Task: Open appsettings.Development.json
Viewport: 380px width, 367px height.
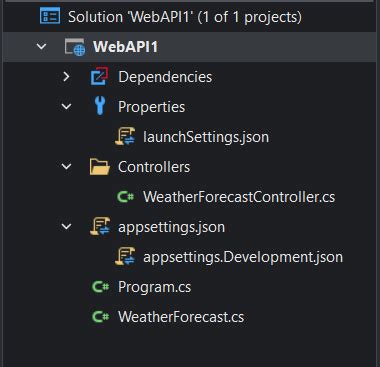Action: 243,257
